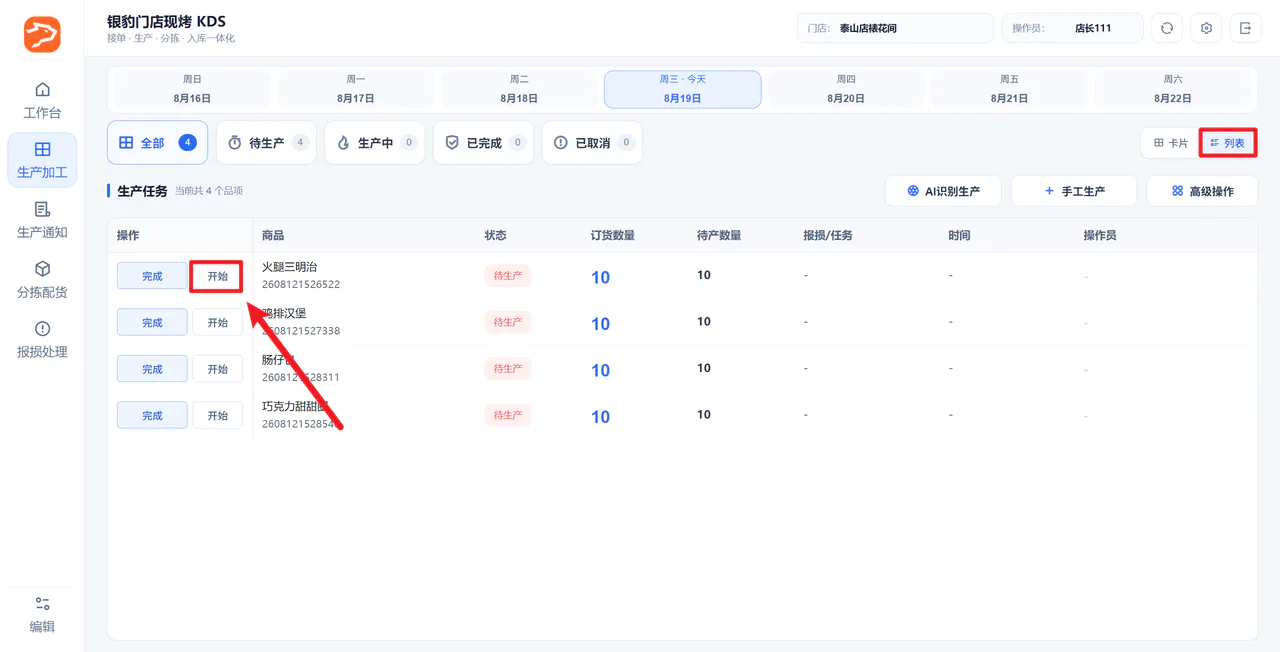Select 周二 8月18日 in the date bar
Screen dimensions: 1280x652
point(519,89)
